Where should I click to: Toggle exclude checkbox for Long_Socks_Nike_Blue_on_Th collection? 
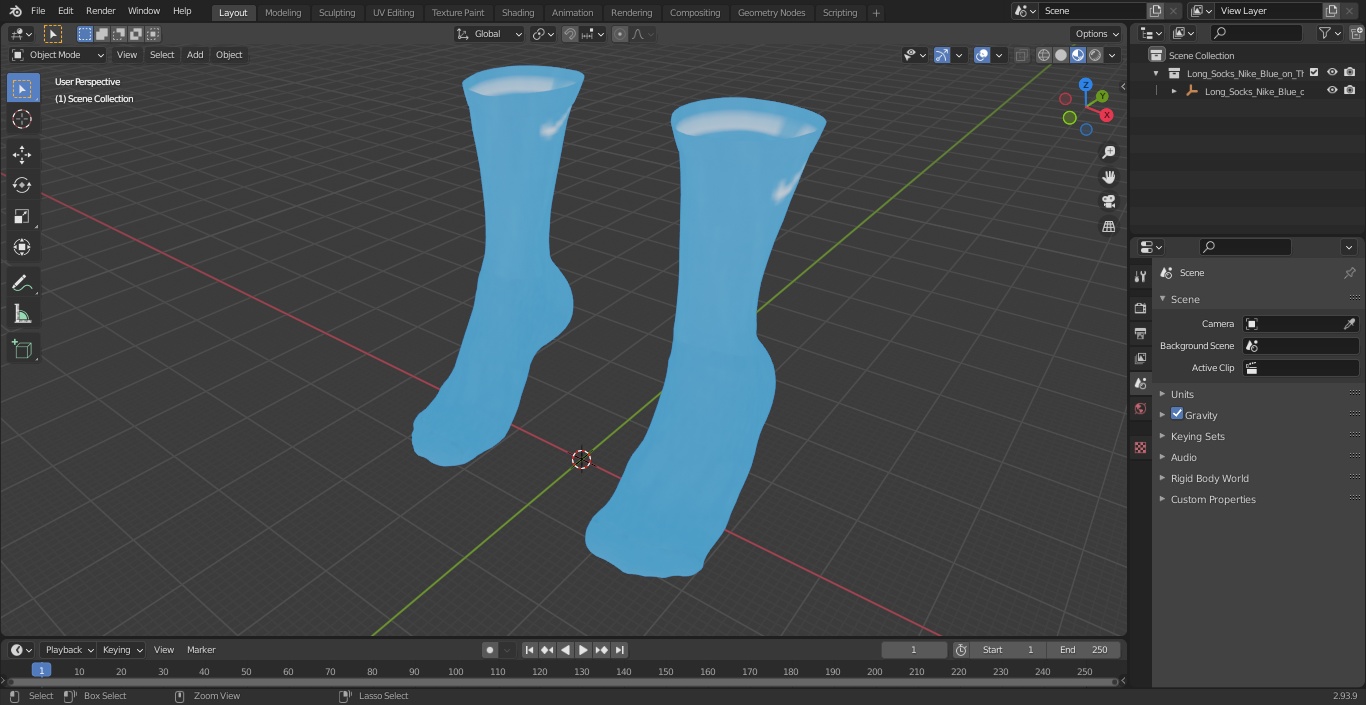(x=1314, y=73)
